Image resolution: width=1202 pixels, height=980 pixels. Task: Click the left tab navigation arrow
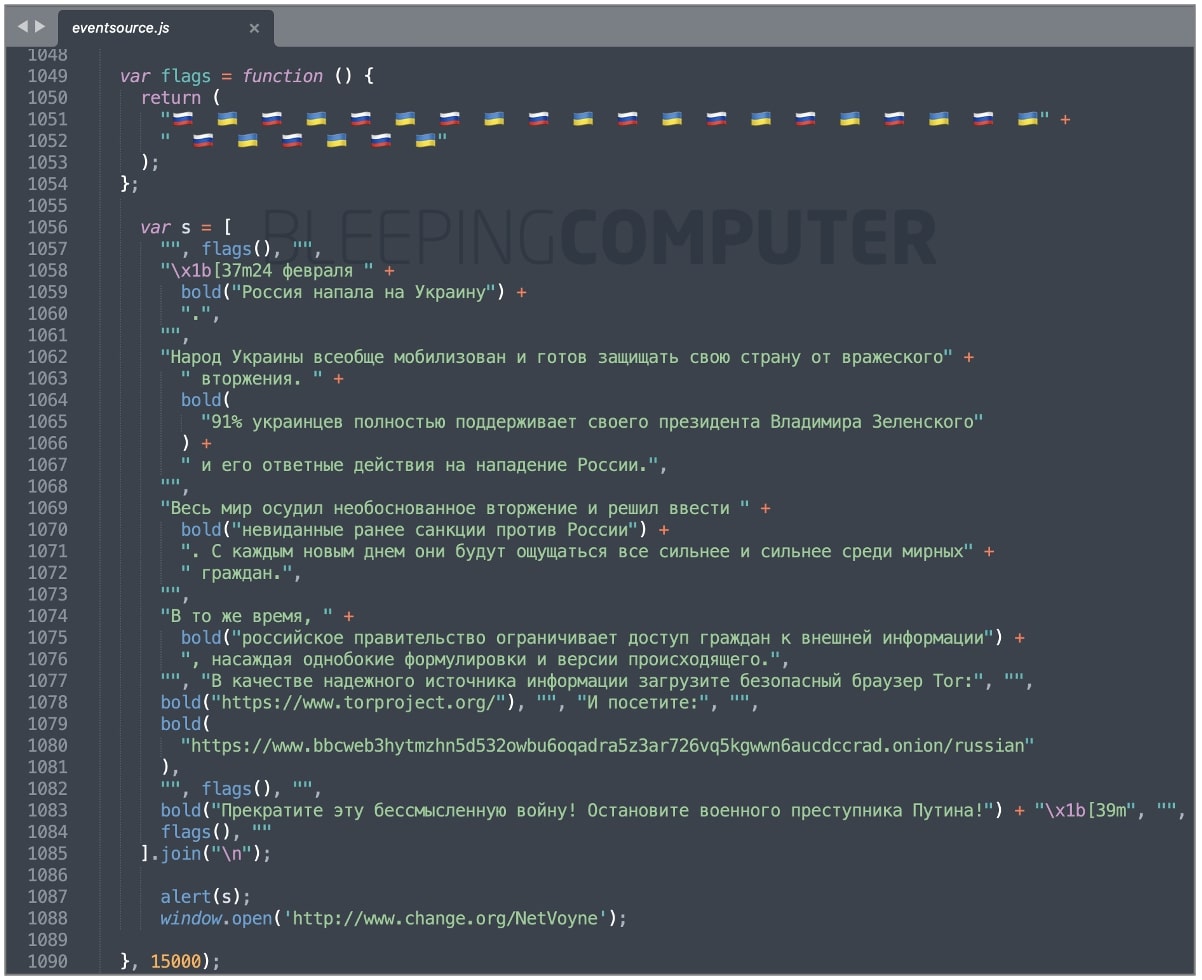click(x=22, y=27)
